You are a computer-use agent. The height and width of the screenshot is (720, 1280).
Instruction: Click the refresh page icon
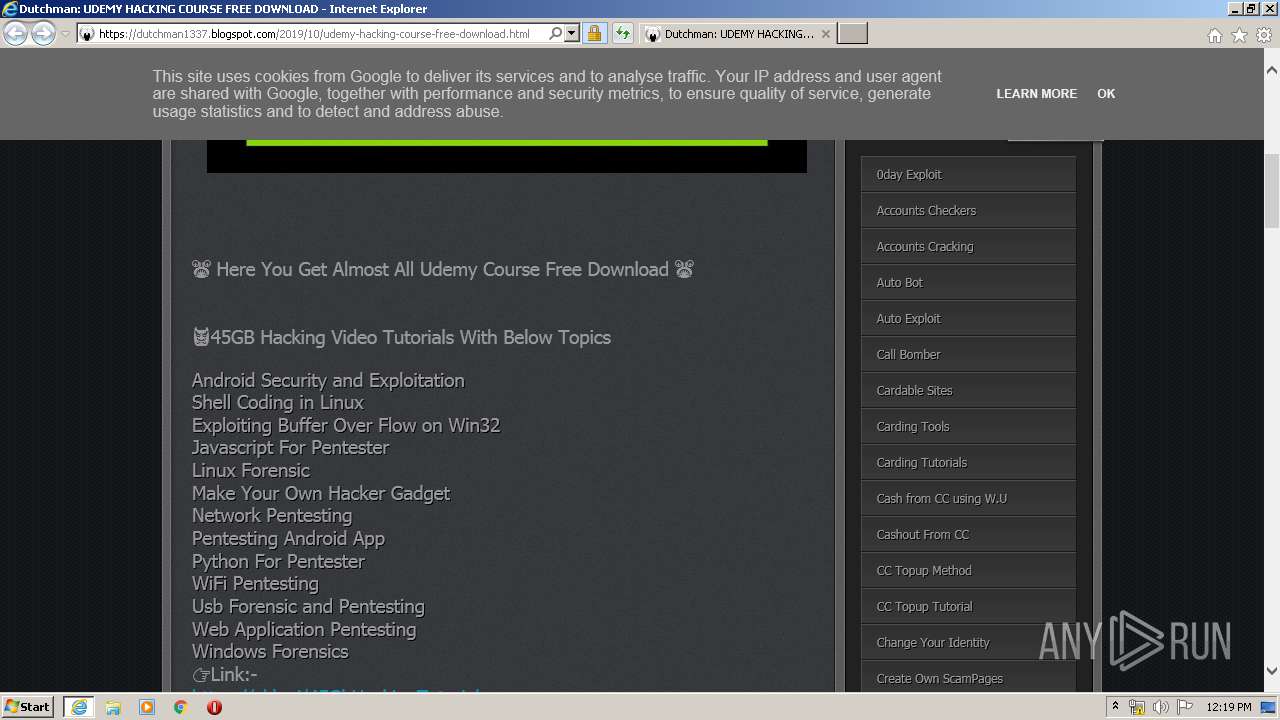[x=622, y=34]
